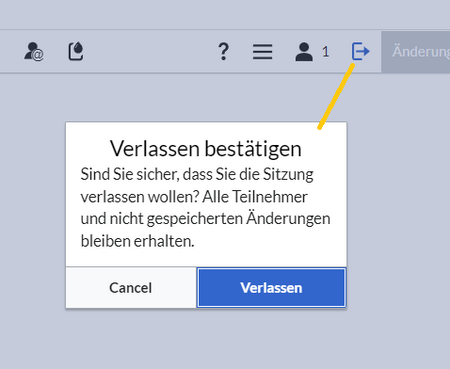Viewport: 450px width, 369px height.
Task: Click the 'Sind Sie sicher' message text
Action: (x=205, y=208)
